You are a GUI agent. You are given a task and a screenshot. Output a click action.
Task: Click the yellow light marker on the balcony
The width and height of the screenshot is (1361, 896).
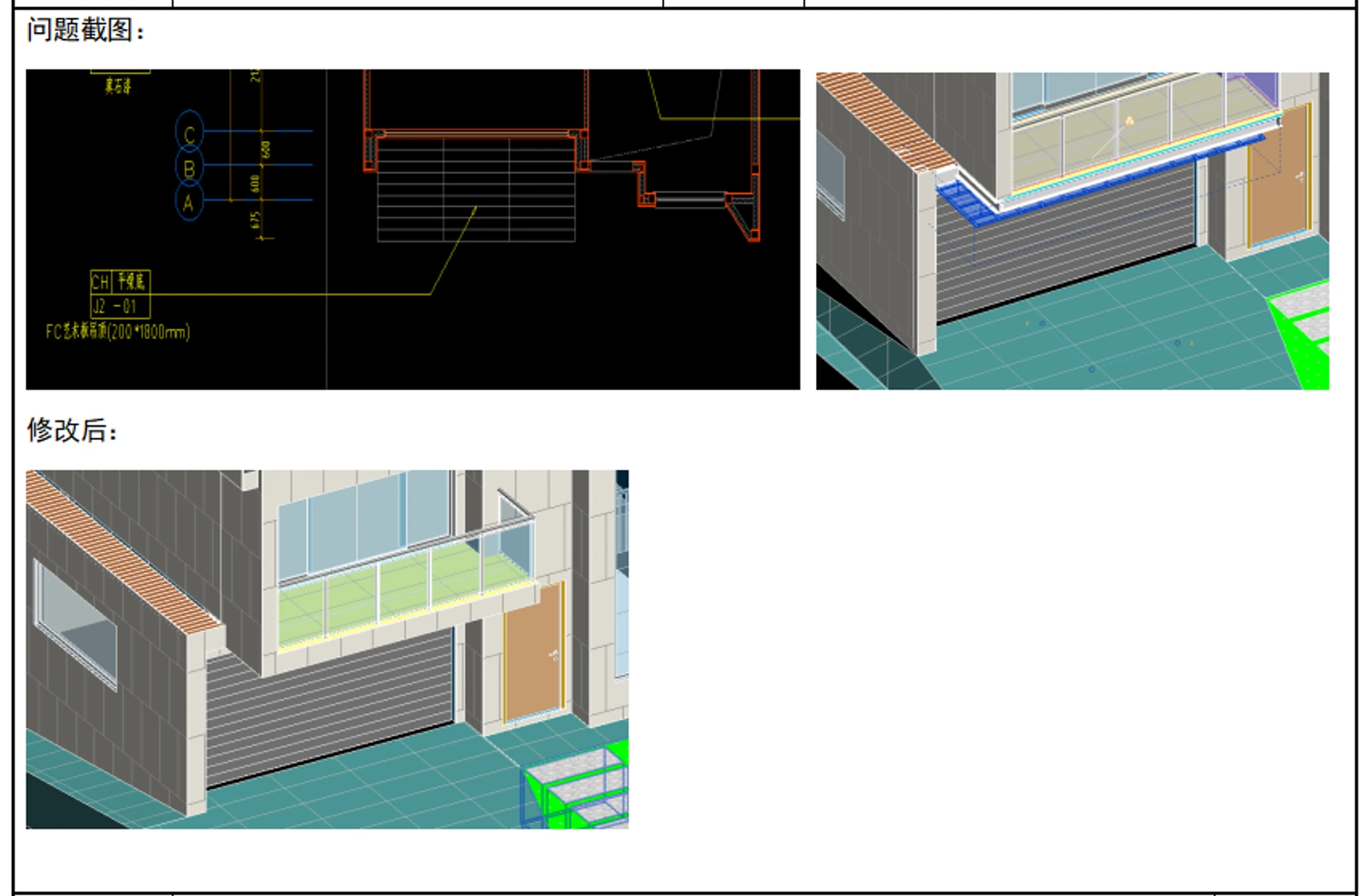1129,121
